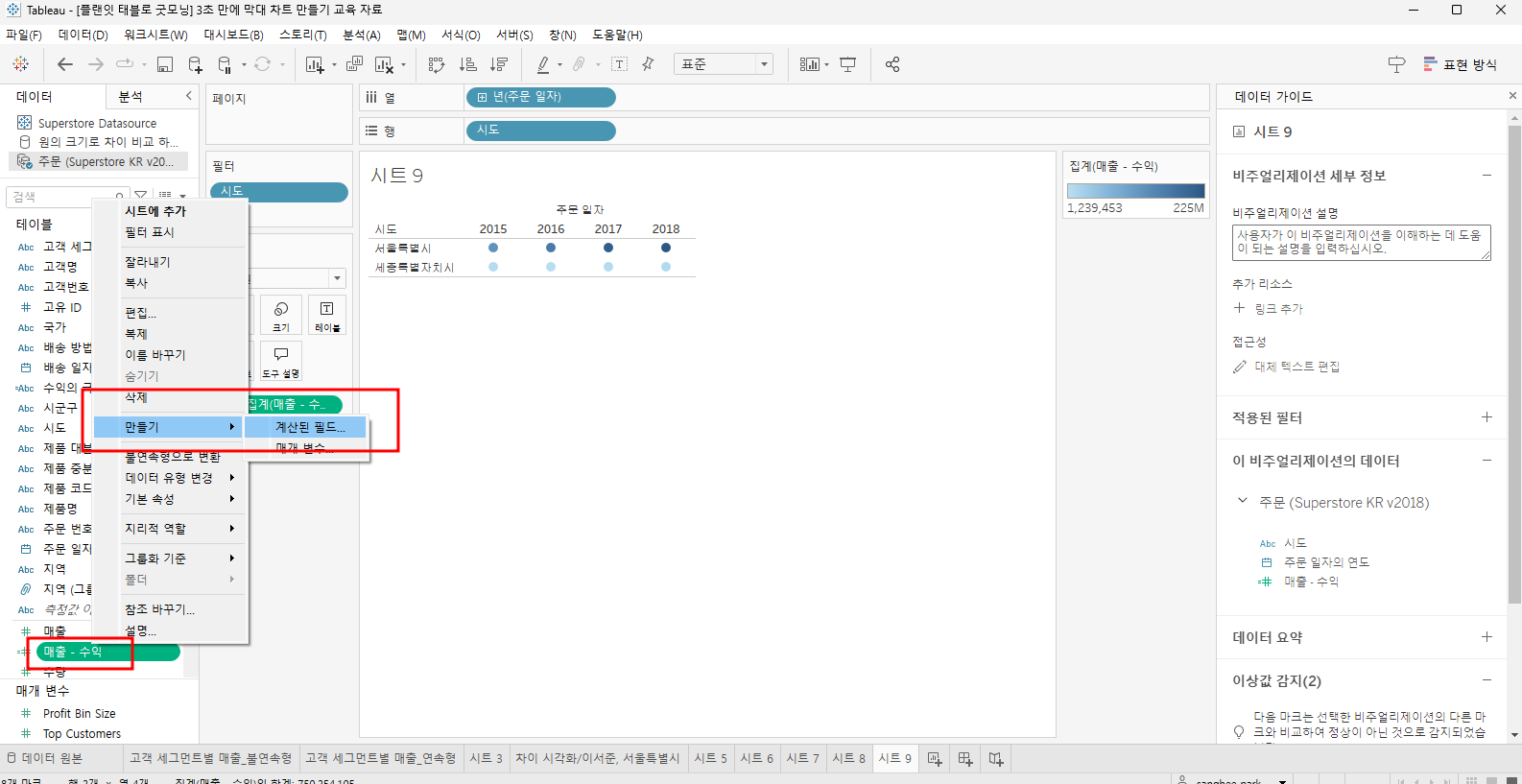Click 대체 텍스트 편집 link
The image size is (1522, 784).
click(x=1296, y=367)
